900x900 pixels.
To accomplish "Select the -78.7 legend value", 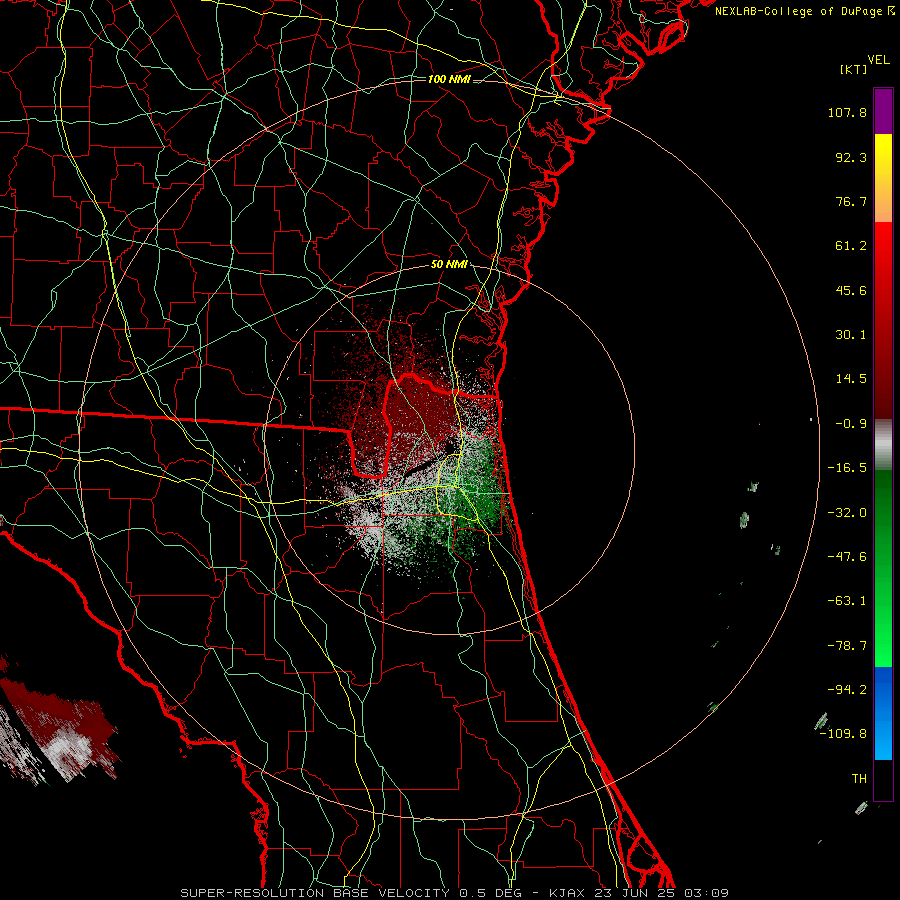I will tap(847, 646).
